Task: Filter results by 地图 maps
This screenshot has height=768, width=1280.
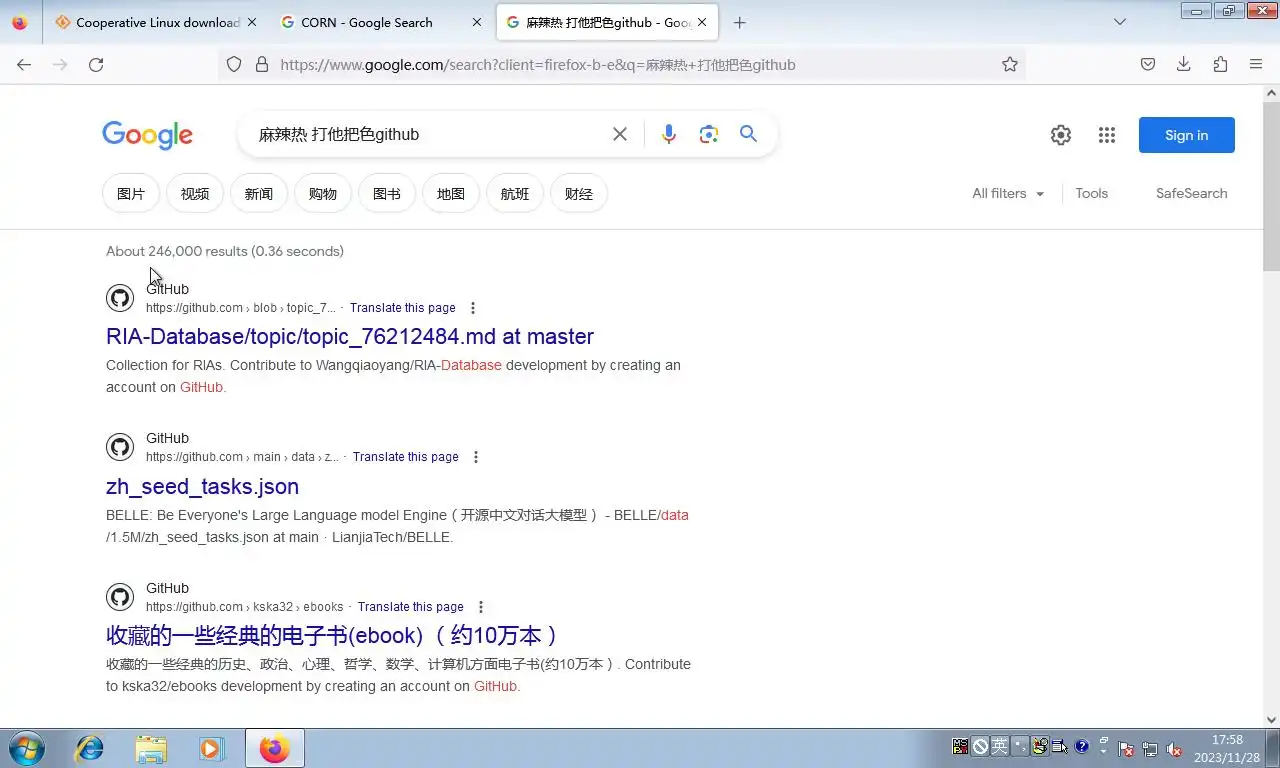Action: 451,193
